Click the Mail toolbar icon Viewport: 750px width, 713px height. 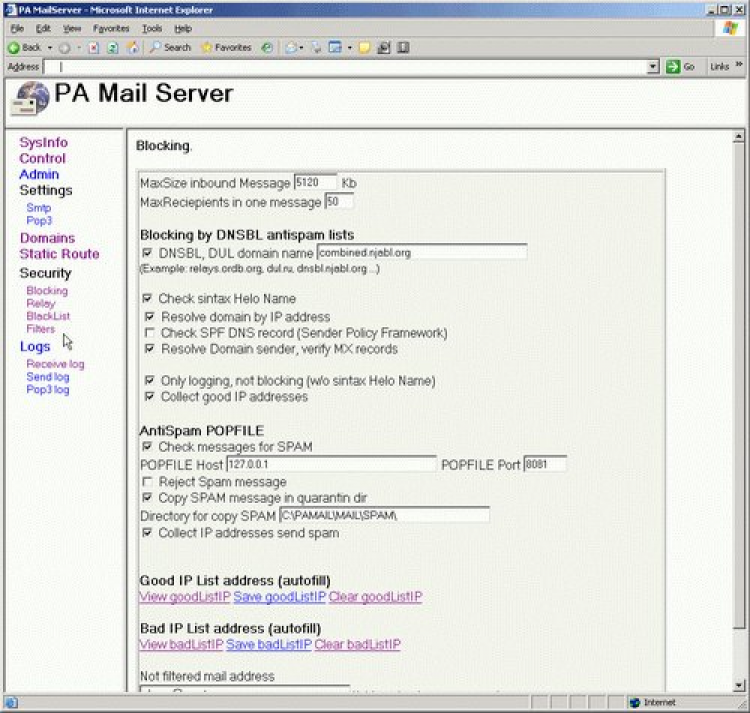tap(290, 48)
